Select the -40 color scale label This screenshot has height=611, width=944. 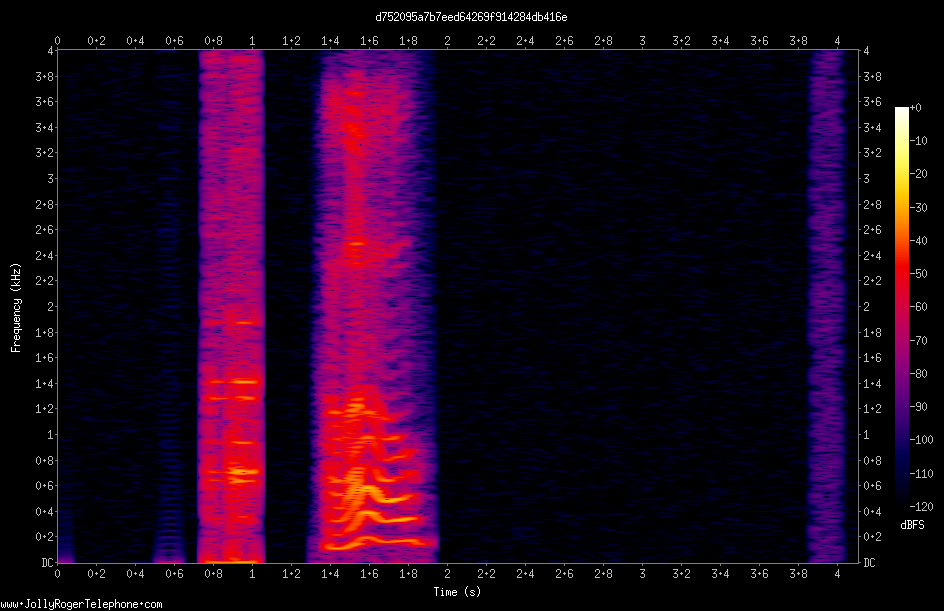[x=918, y=241]
